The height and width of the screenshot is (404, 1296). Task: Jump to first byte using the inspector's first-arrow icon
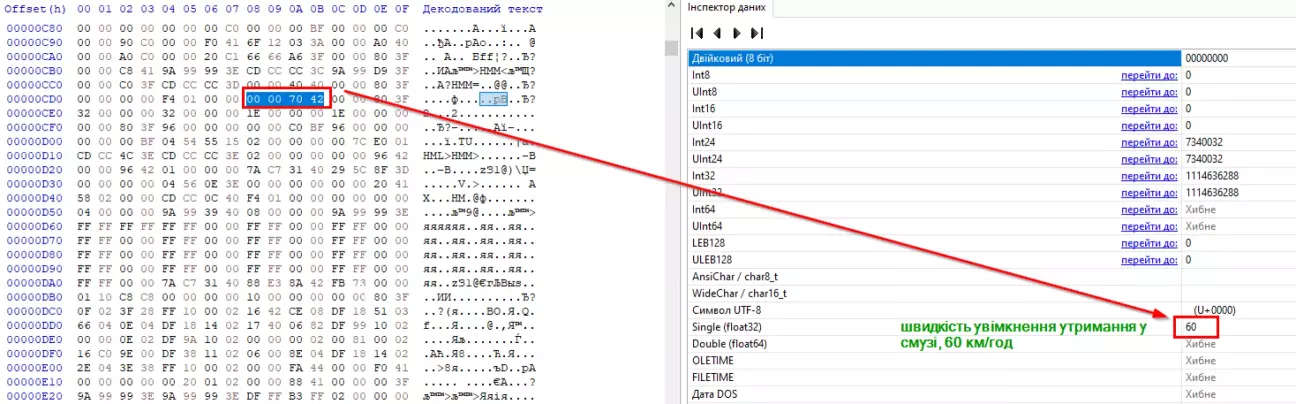(697, 34)
